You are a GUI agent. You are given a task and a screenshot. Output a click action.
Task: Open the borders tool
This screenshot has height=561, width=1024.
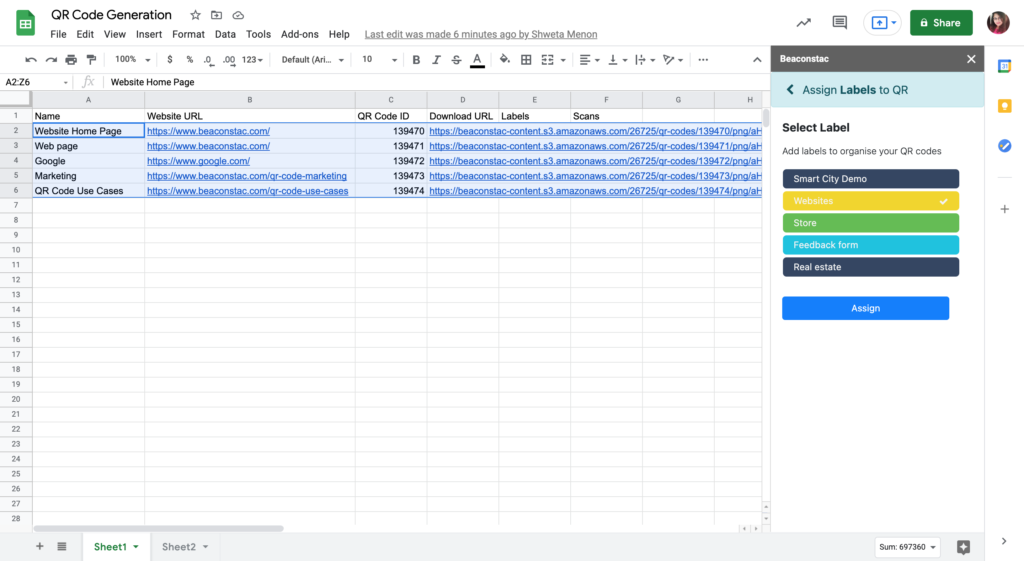[526, 59]
